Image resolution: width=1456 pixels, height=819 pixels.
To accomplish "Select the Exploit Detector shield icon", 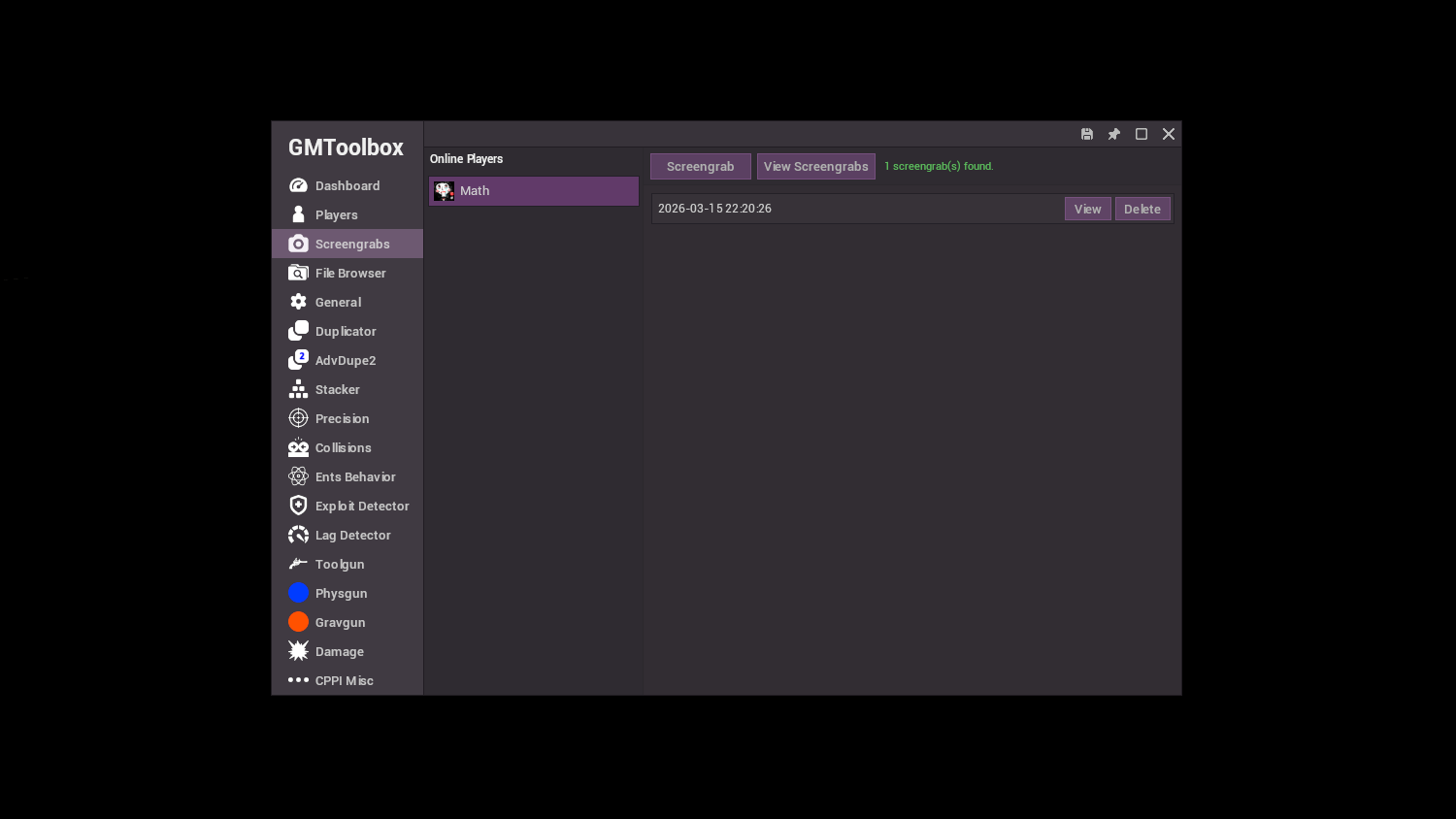I will click(x=298, y=506).
